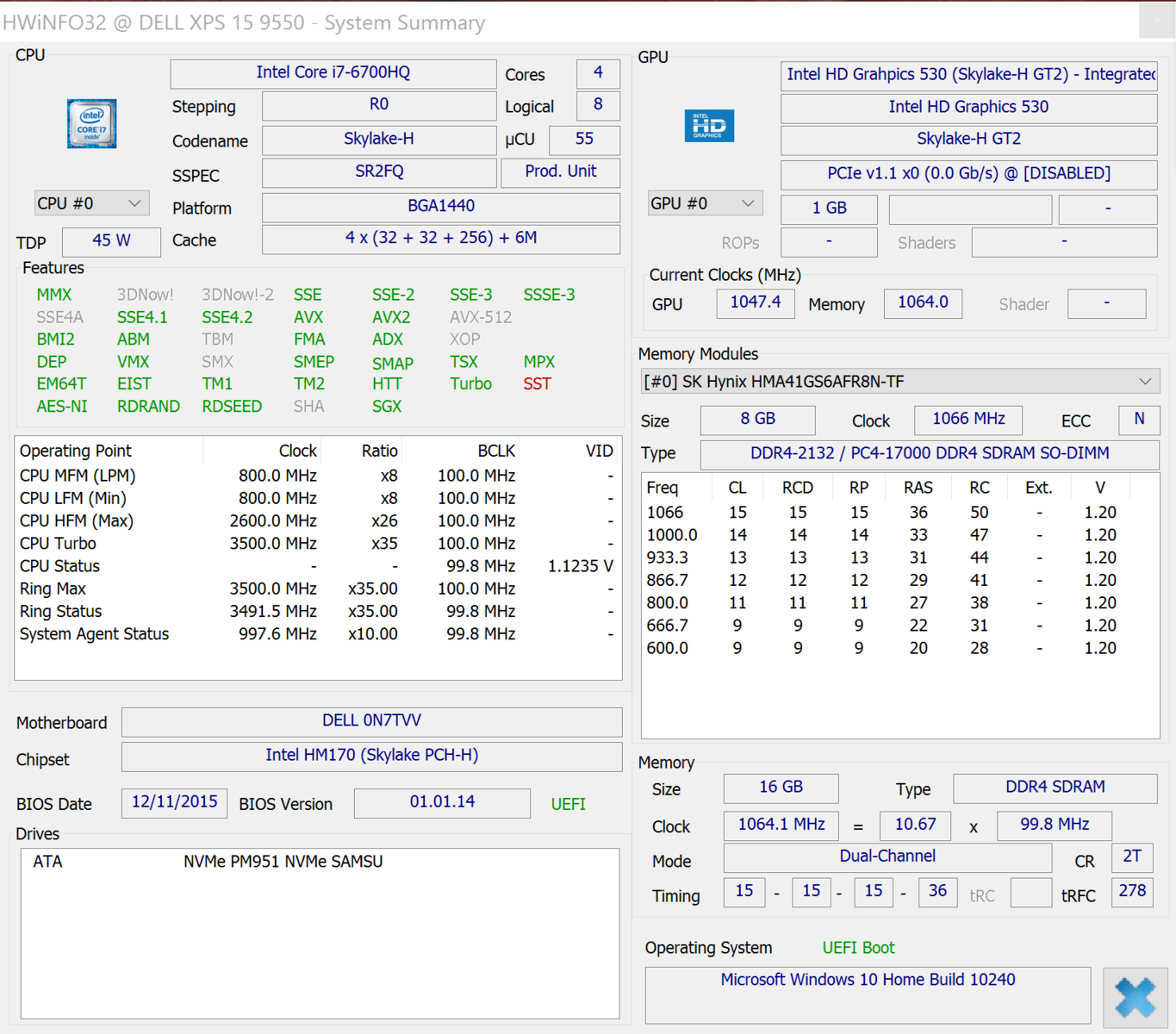Click the Memory Type DDR4 SDRAM field
1176x1034 pixels.
pyautogui.click(x=1055, y=788)
